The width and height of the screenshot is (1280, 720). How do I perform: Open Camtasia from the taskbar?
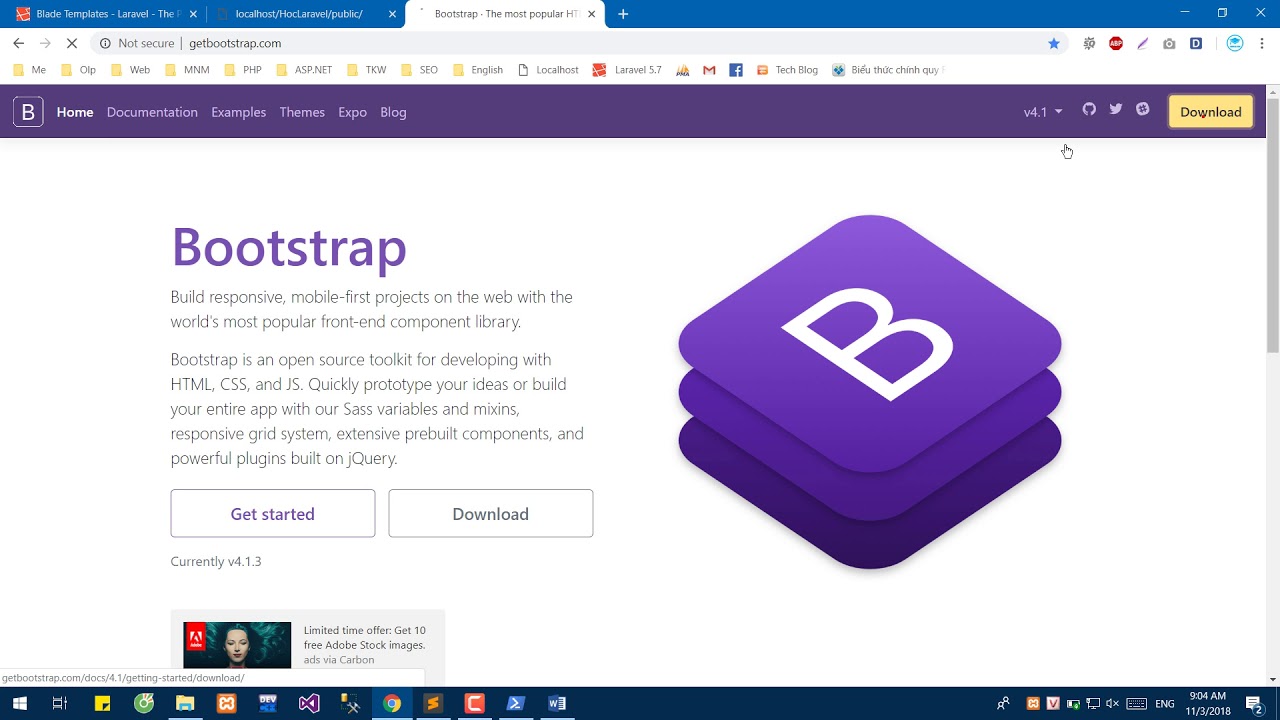pos(474,703)
